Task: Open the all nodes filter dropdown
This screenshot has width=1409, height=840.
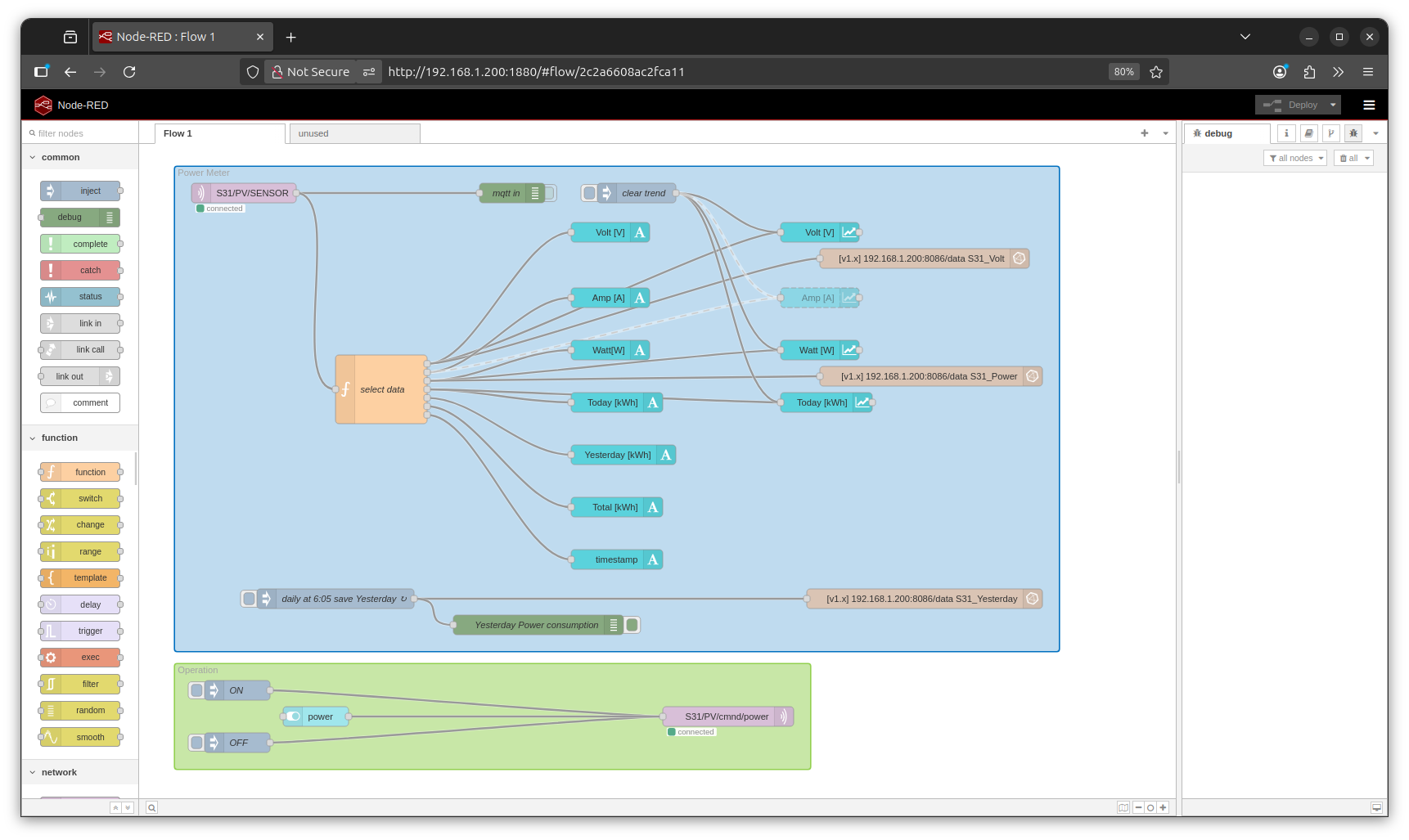Action: [x=1294, y=158]
